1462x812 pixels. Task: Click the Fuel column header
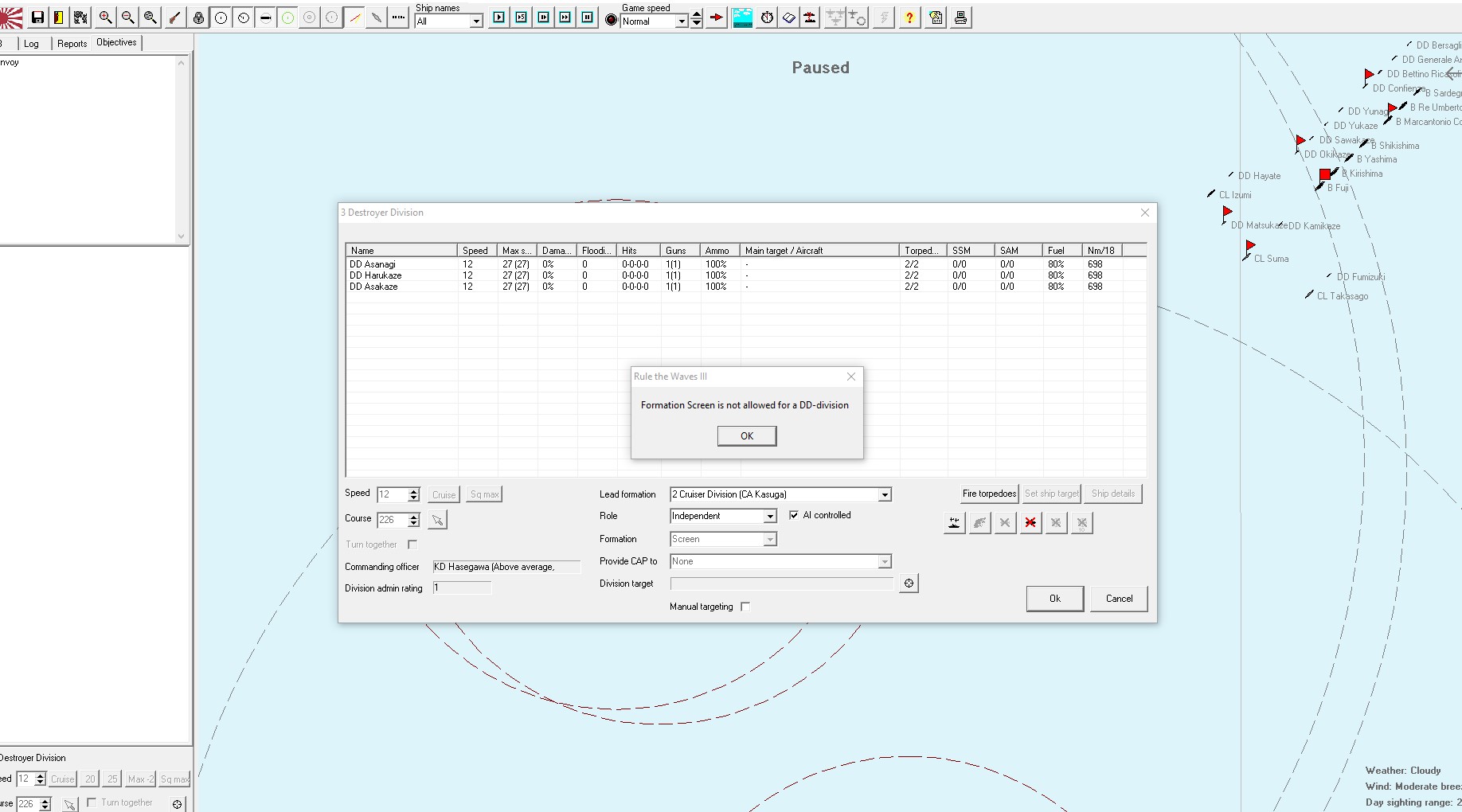coord(1062,250)
